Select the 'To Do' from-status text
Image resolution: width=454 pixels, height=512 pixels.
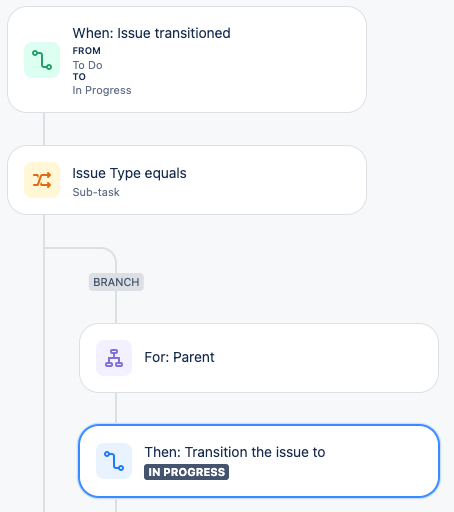pos(87,65)
